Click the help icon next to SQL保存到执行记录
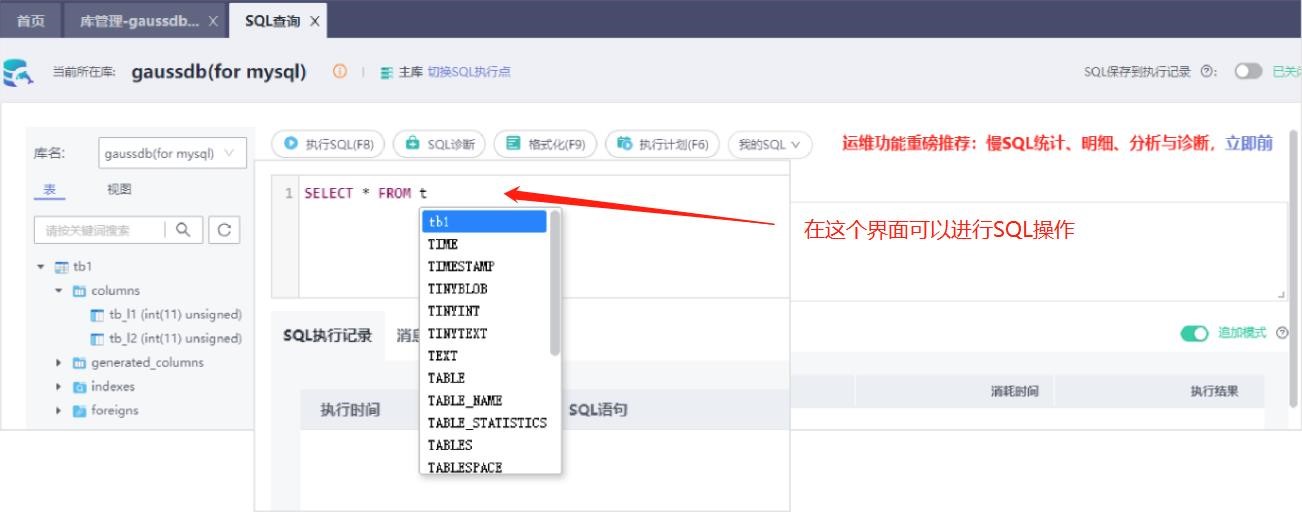1302x512 pixels. 1209,72
